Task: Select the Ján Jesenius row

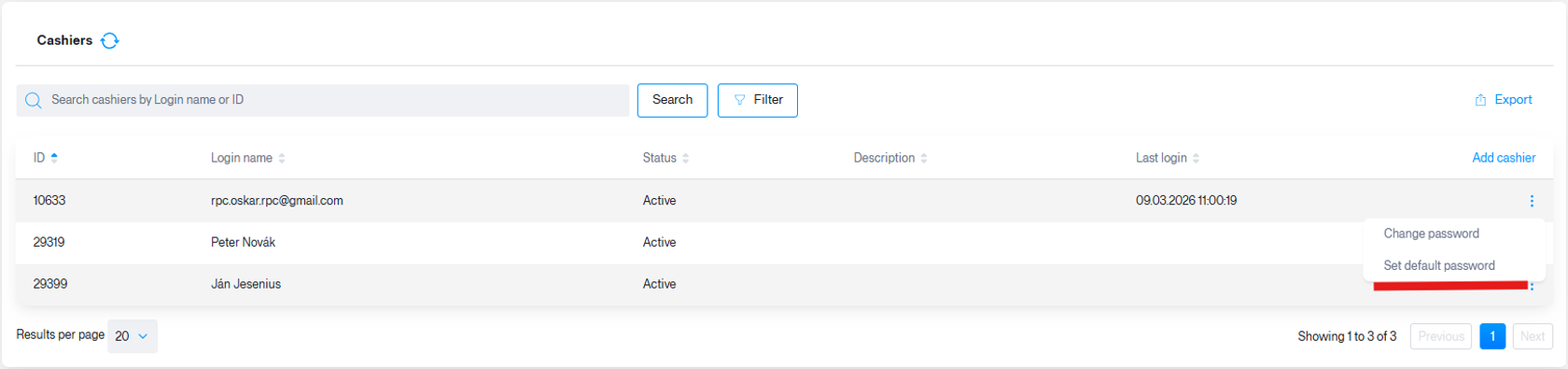Action: click(784, 284)
